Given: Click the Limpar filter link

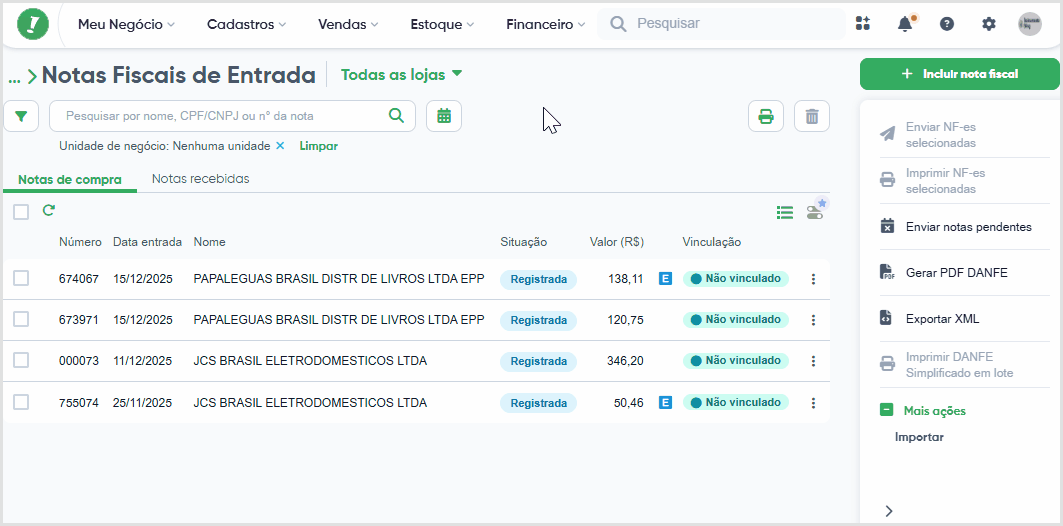Looking at the screenshot, I should pyautogui.click(x=319, y=146).
